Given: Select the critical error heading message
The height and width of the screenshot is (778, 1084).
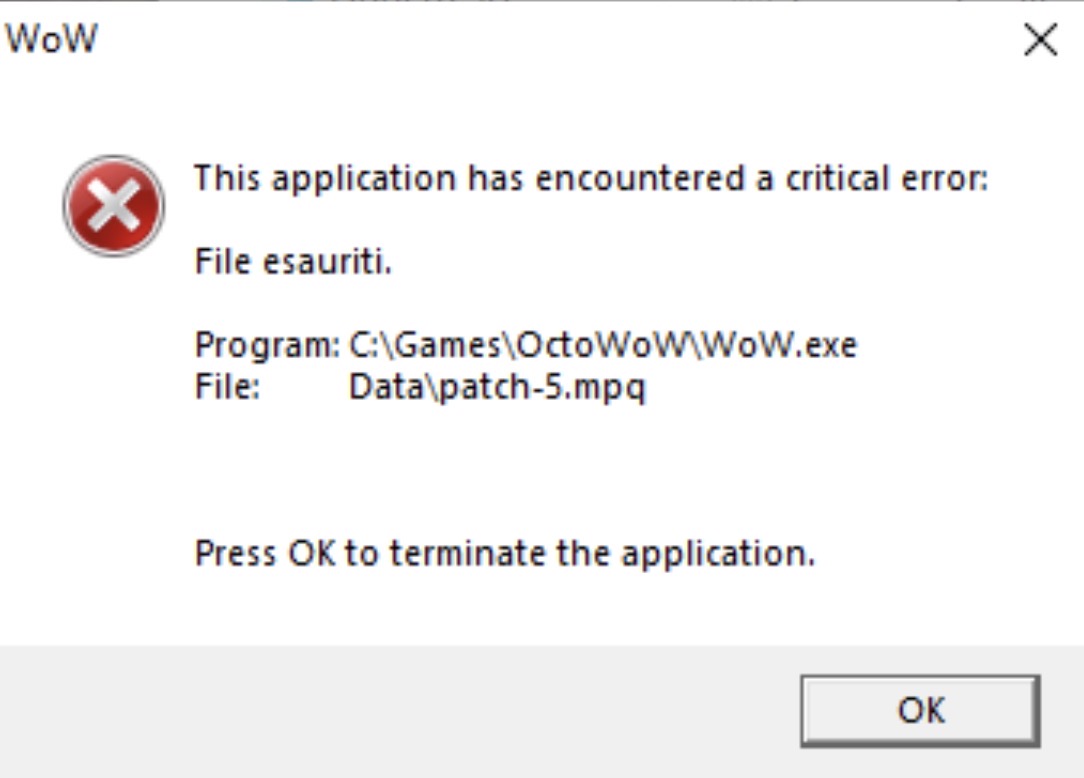Looking at the screenshot, I should coord(591,179).
